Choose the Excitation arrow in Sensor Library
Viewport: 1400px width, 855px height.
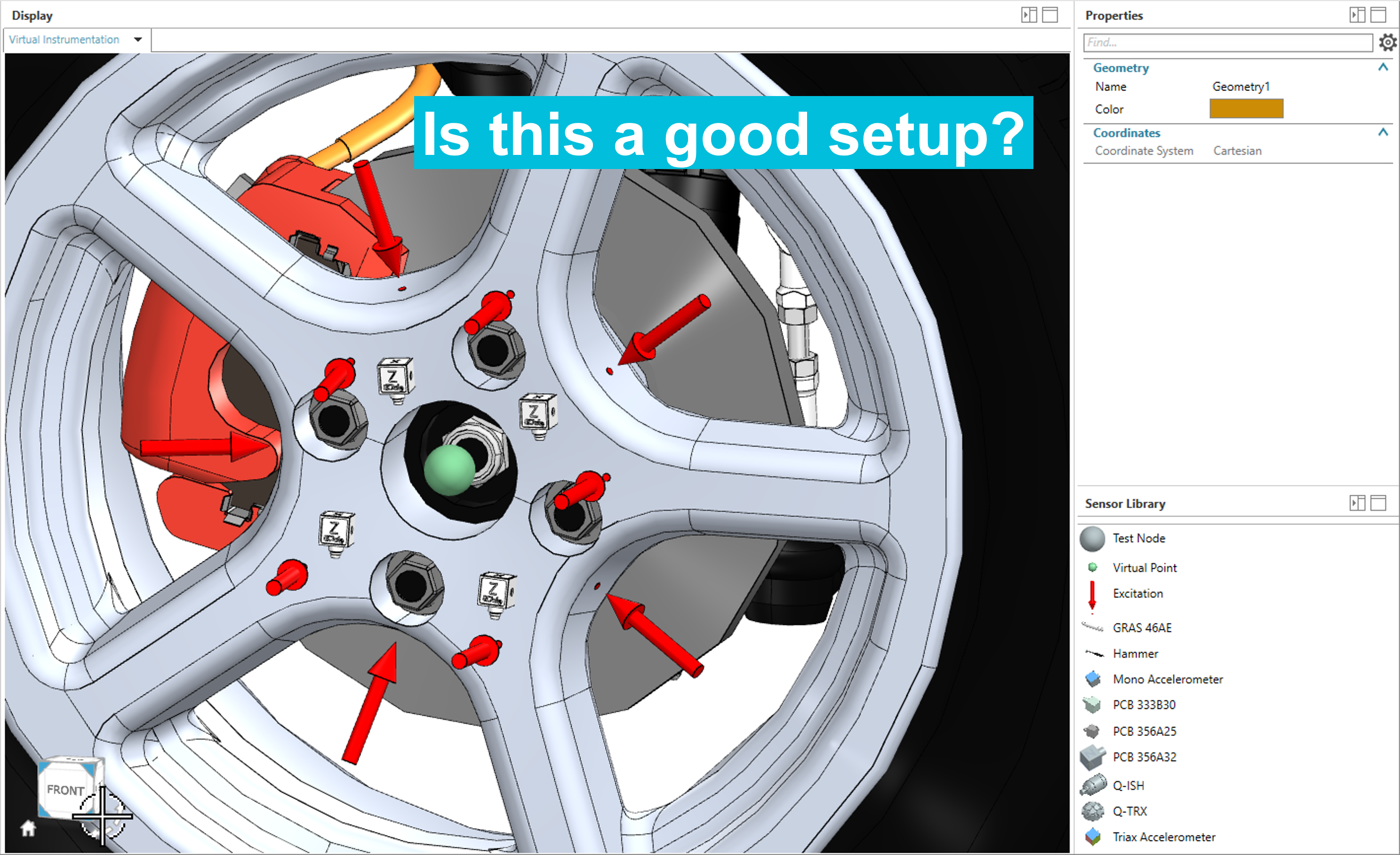click(1092, 594)
